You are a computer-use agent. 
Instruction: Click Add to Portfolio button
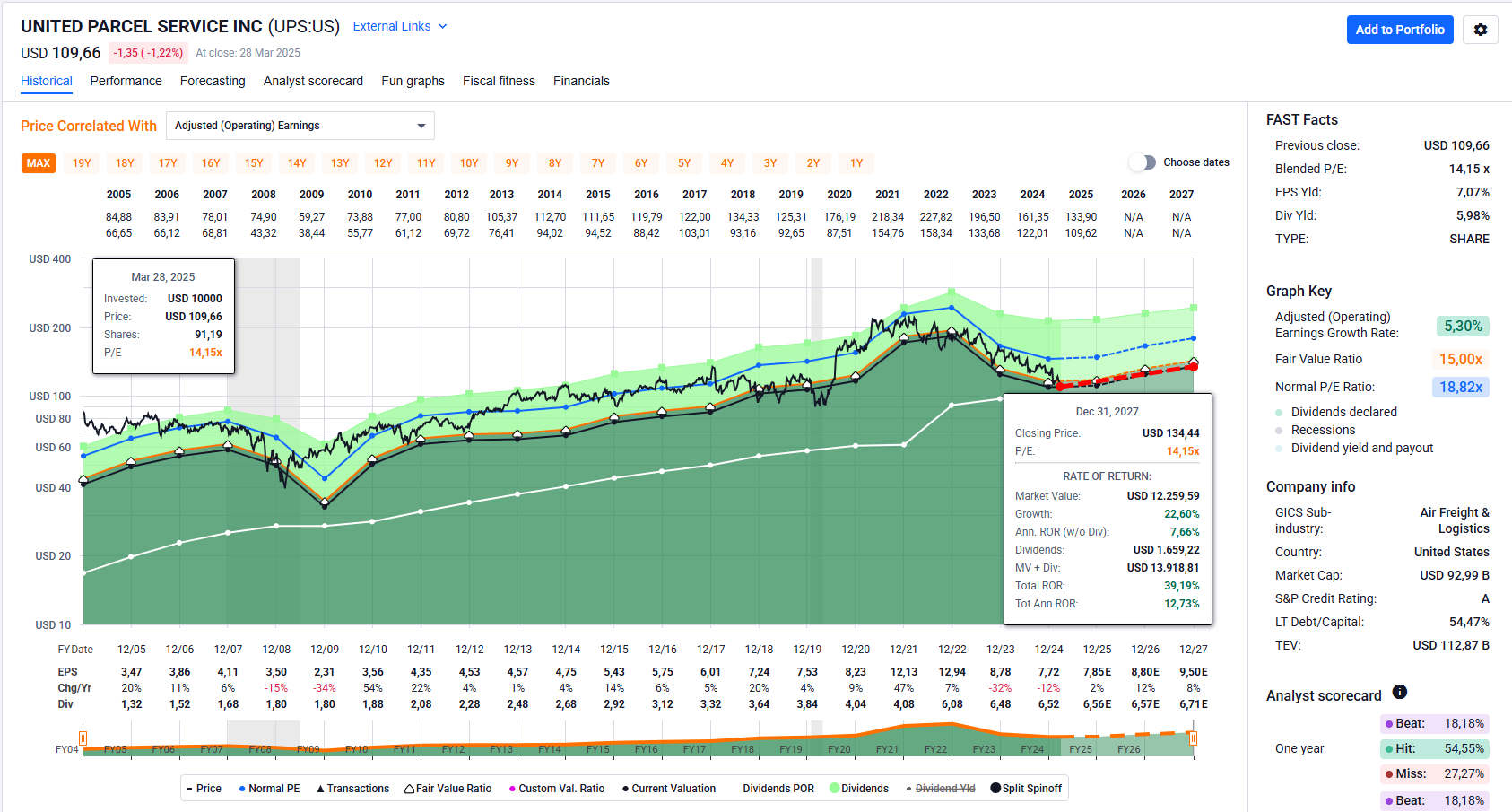[x=1399, y=30]
